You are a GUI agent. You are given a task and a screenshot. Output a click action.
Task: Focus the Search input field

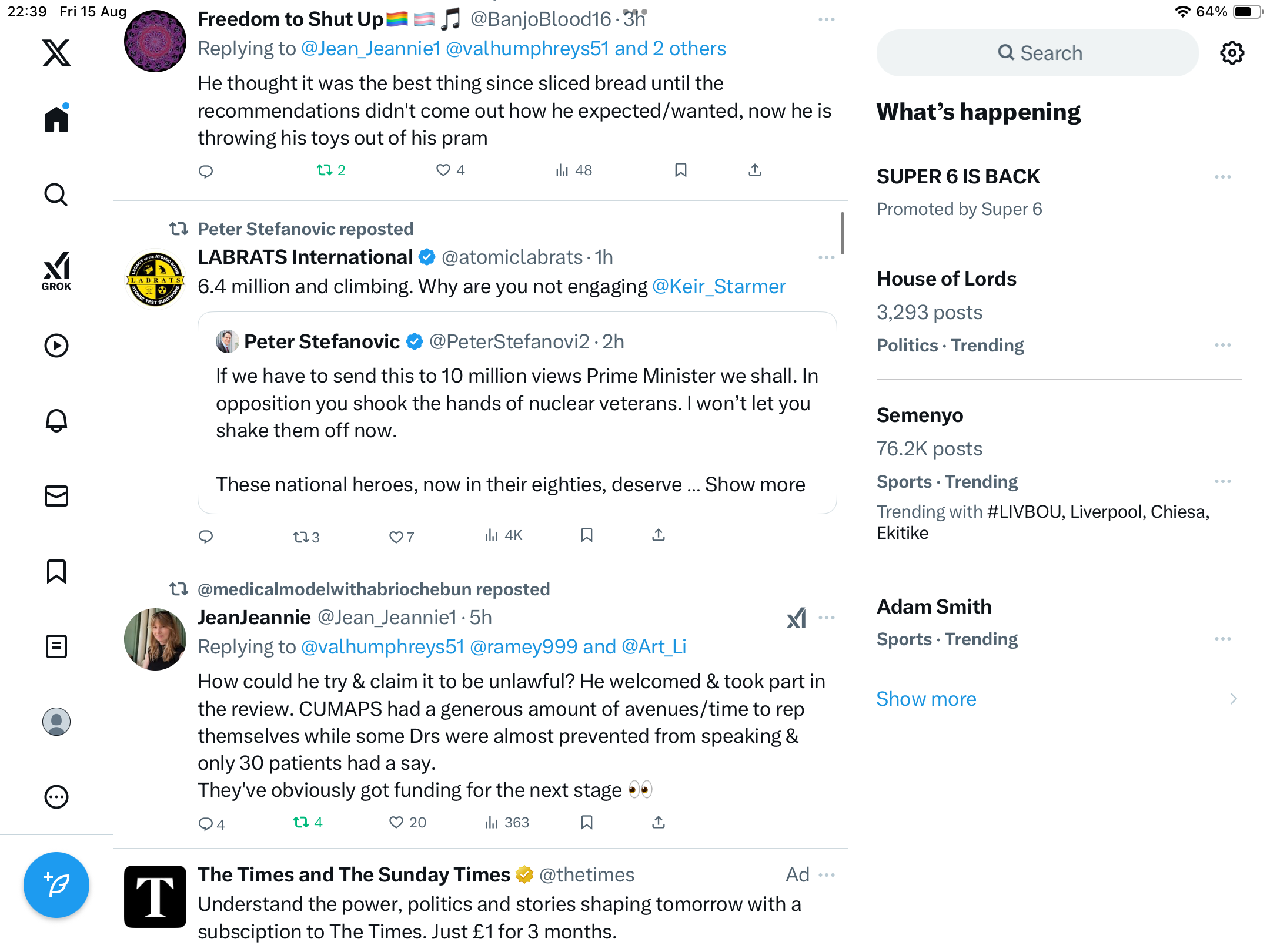coord(1038,53)
